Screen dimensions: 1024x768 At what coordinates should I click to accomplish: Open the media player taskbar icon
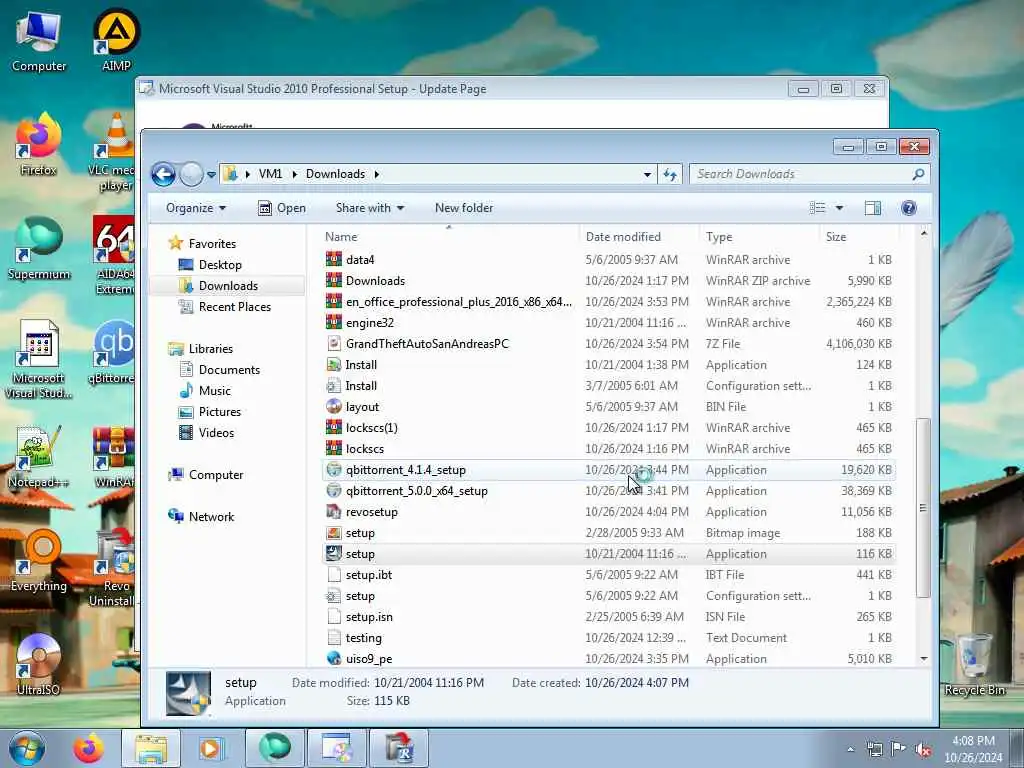point(211,748)
